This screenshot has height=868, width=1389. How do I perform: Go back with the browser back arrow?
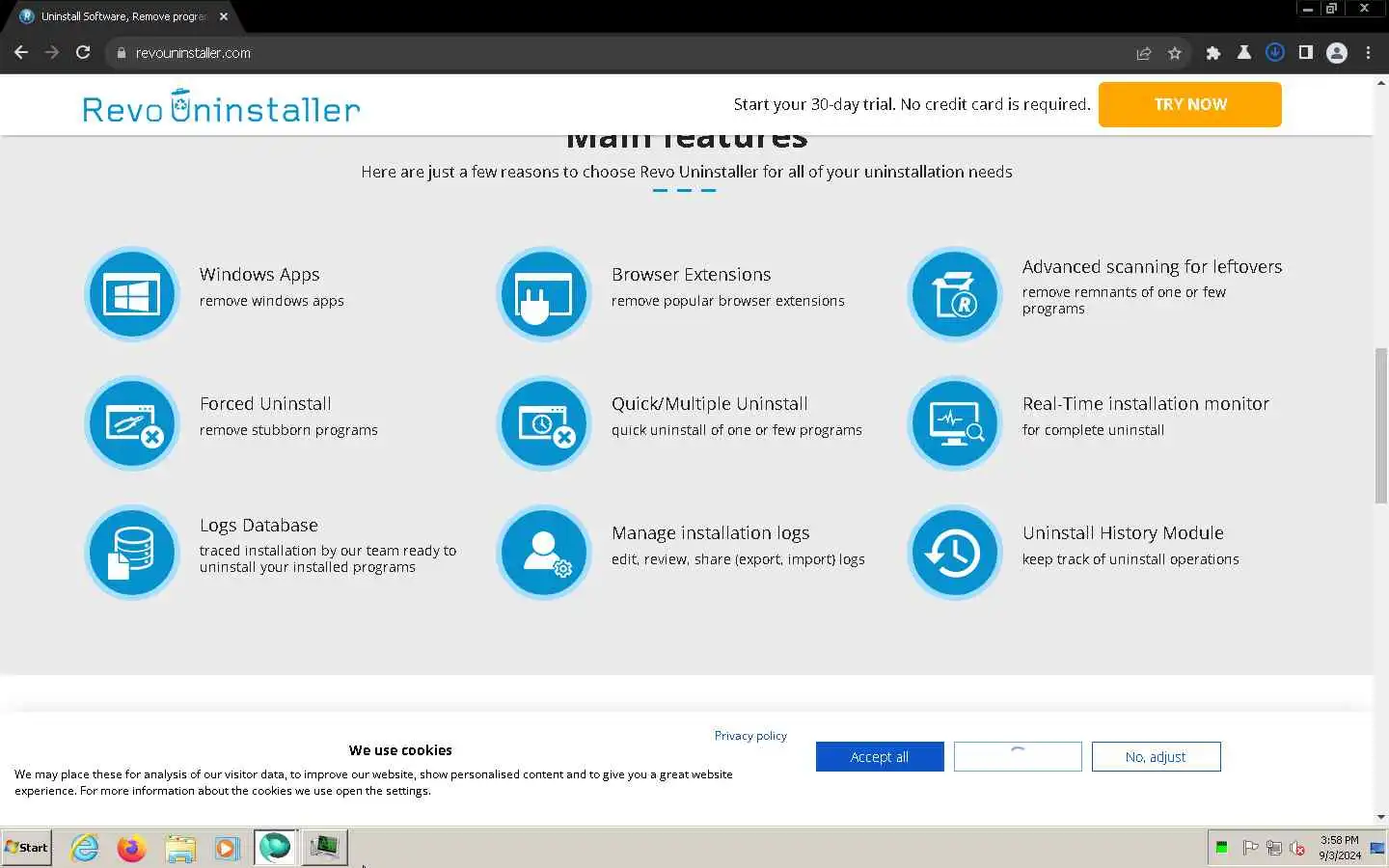pyautogui.click(x=21, y=53)
